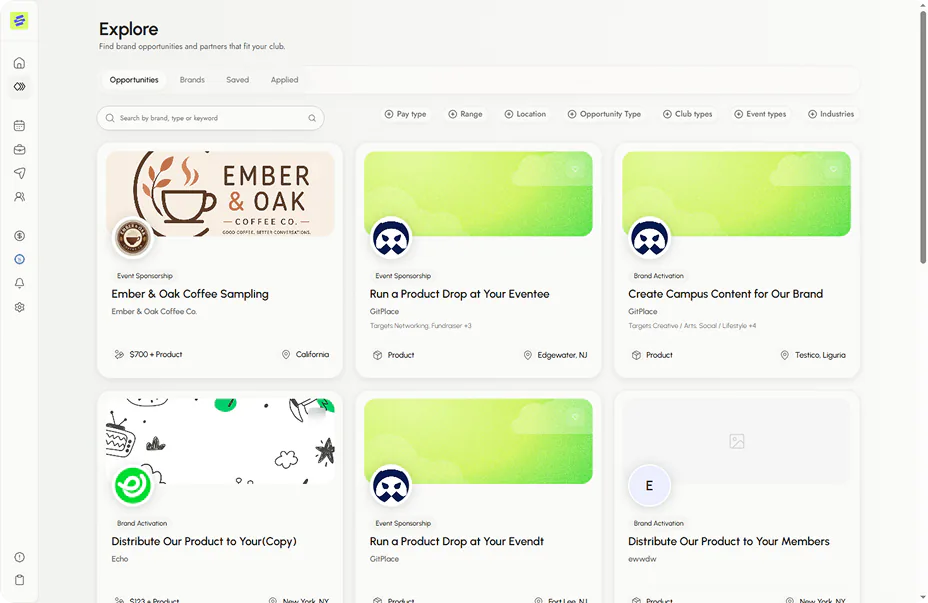Save the 'Run a Product Drop at Your Eventee' card with heart

[575, 170]
